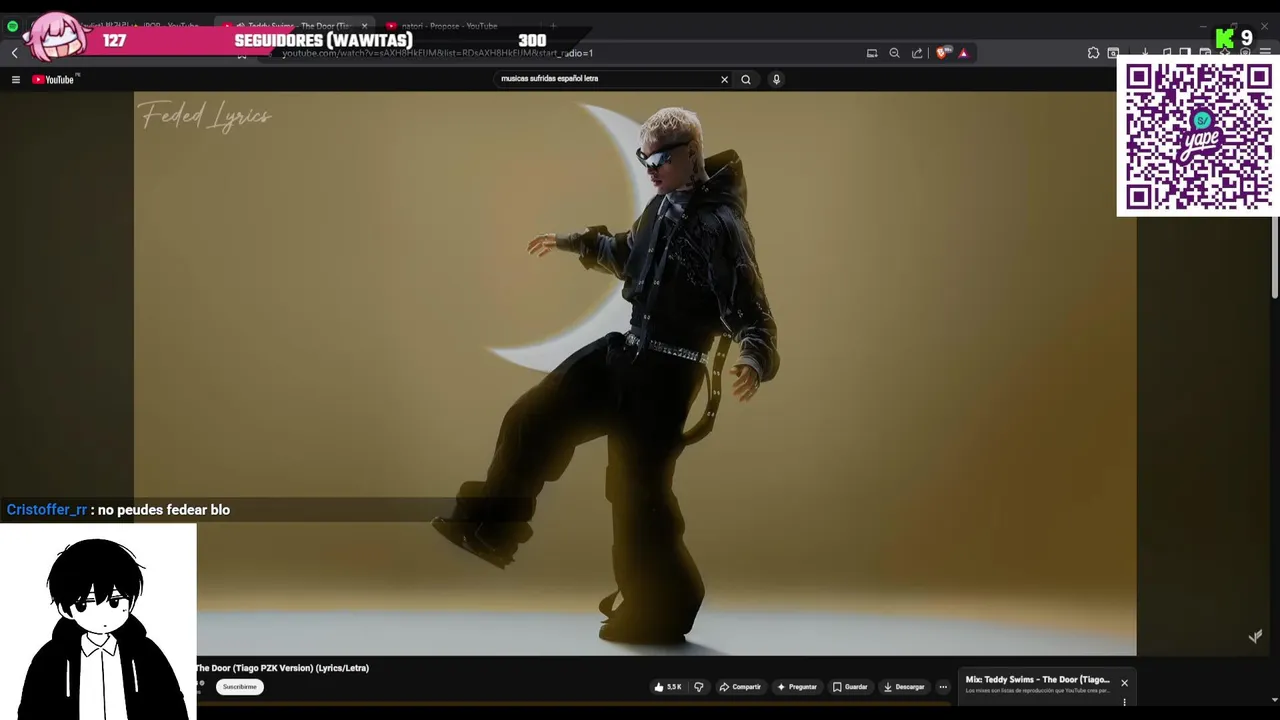Click the mini-player icon at video corner

coord(1256,636)
